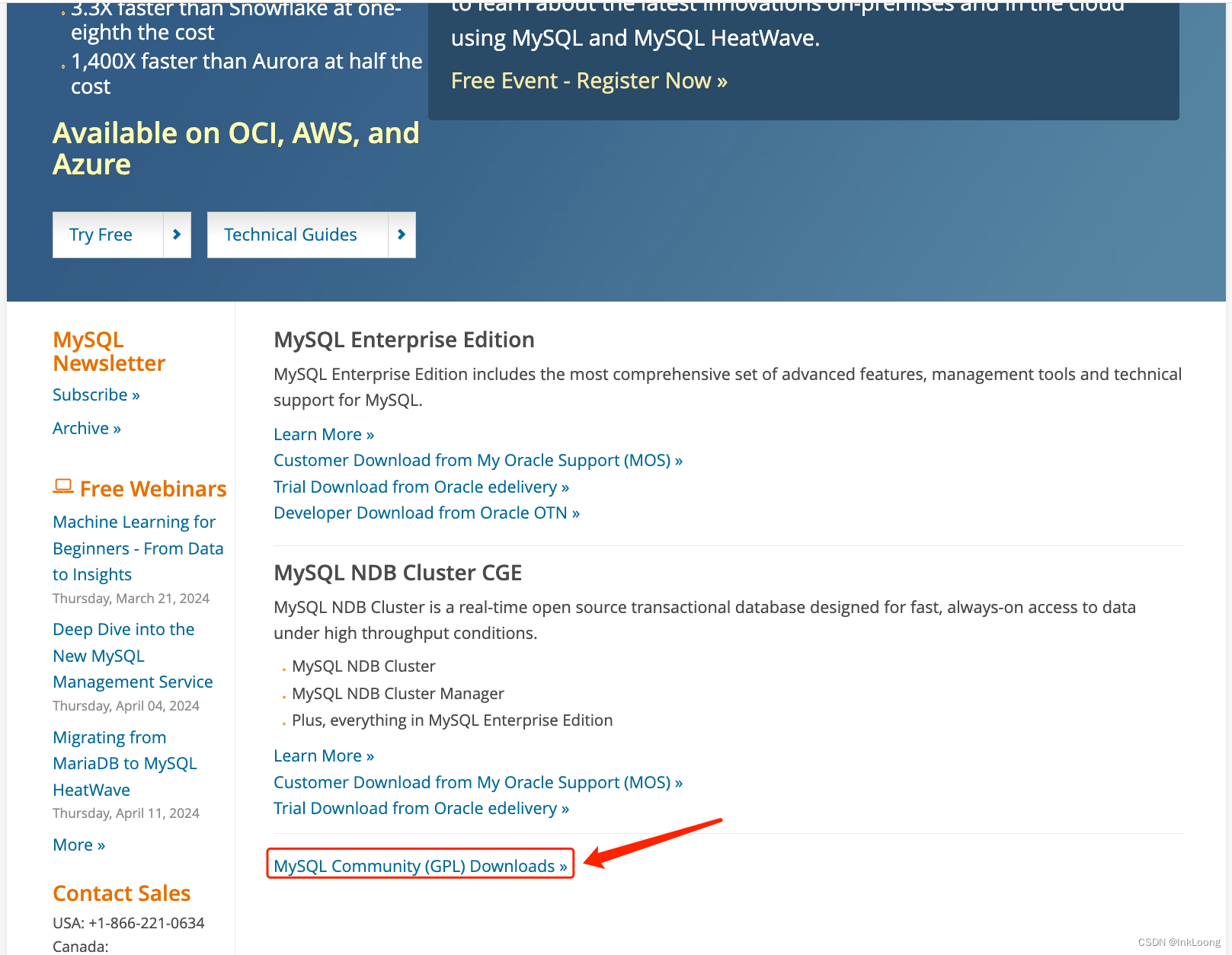
Task: Open the Technical Guides button
Action: pos(311,235)
